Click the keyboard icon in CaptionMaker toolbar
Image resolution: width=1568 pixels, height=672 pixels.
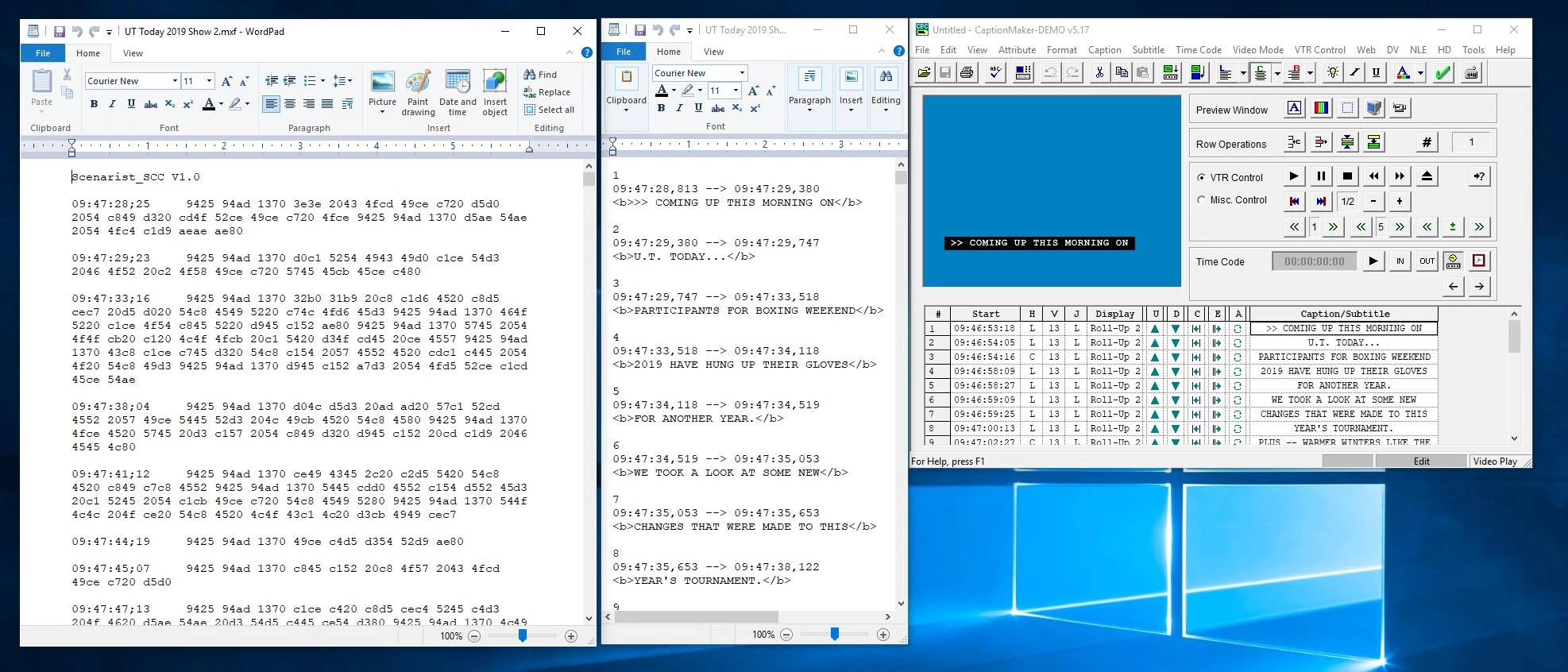pyautogui.click(x=1471, y=73)
